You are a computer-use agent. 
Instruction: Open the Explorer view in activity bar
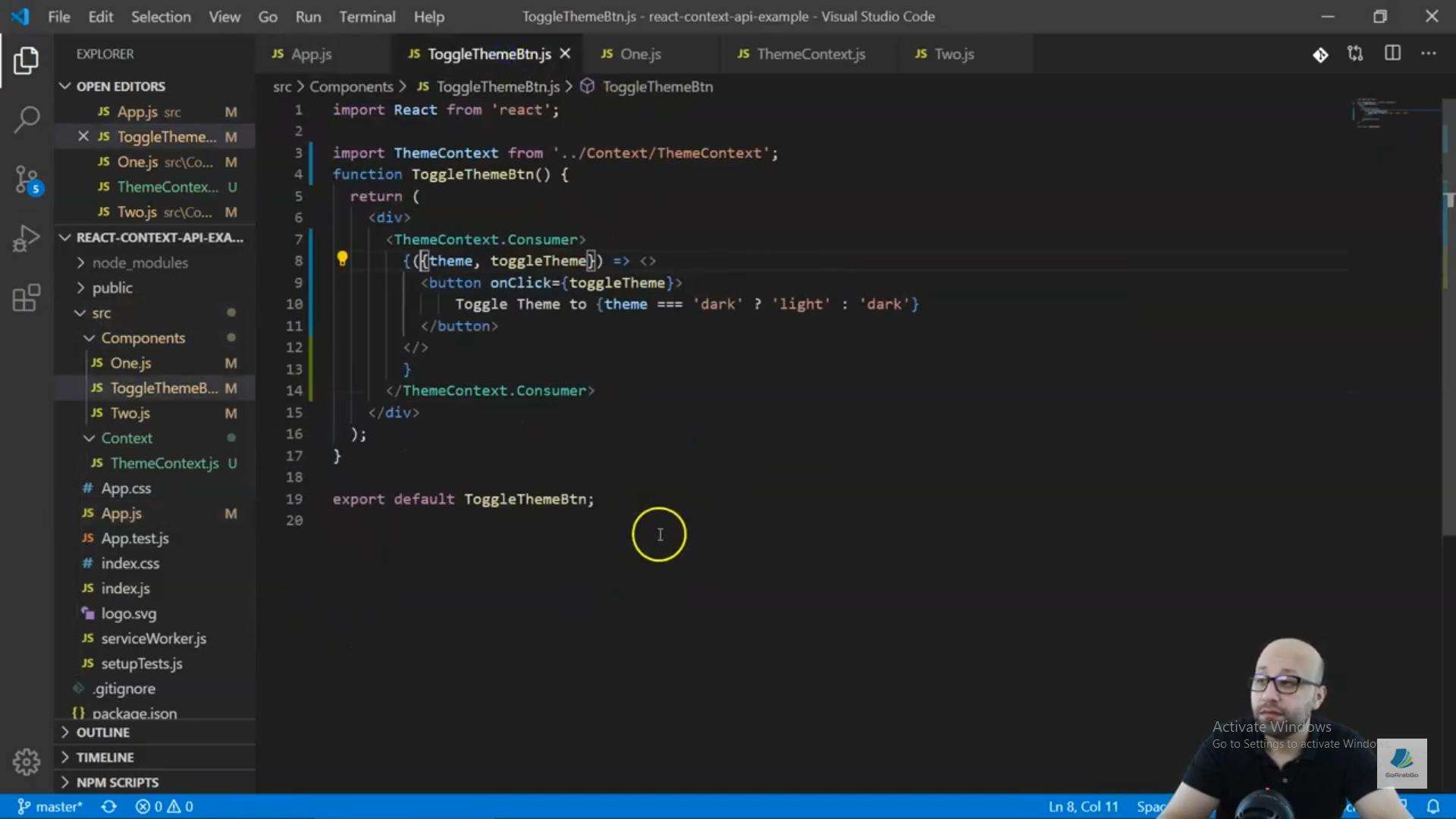coord(27,61)
